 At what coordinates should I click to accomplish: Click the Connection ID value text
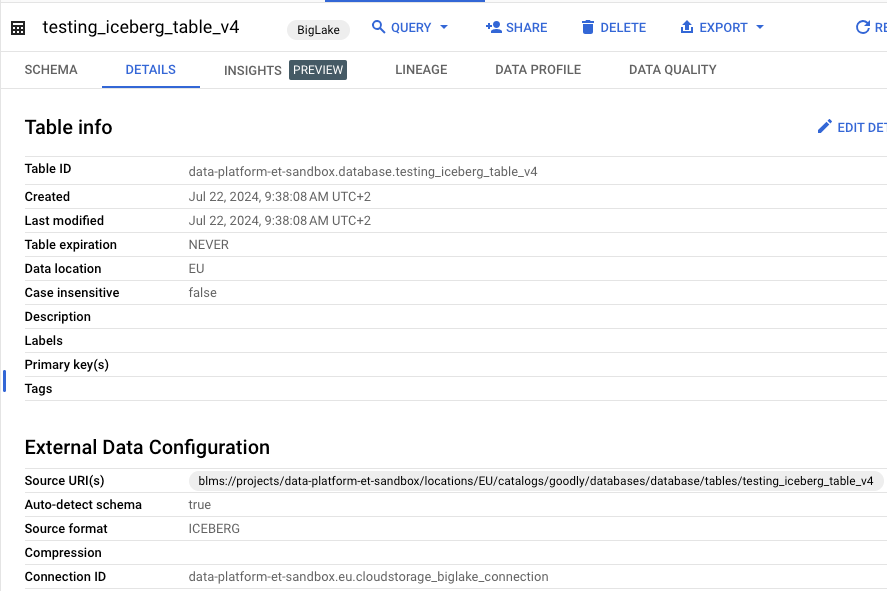tap(368, 577)
